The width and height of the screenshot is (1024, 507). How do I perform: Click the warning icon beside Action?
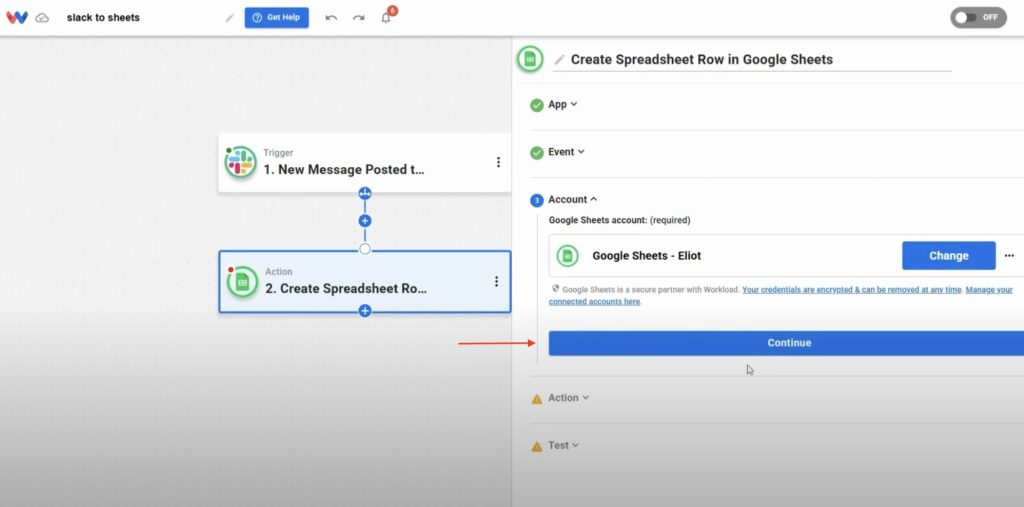pos(537,399)
